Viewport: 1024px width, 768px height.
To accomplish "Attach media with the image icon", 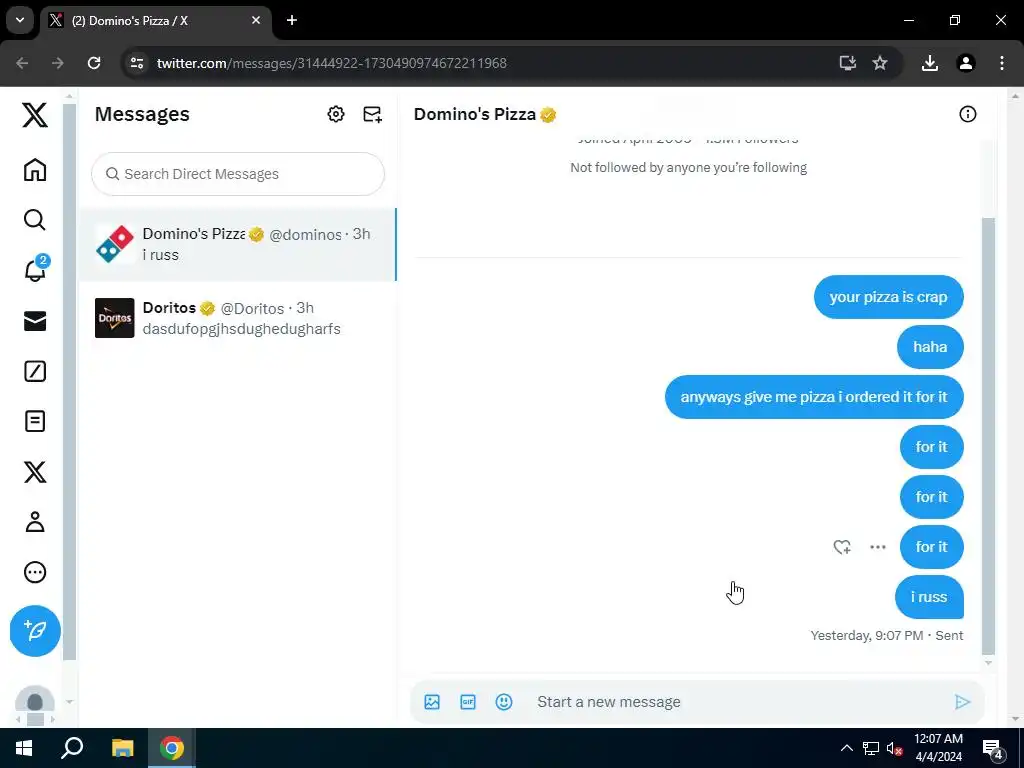I will [x=432, y=702].
